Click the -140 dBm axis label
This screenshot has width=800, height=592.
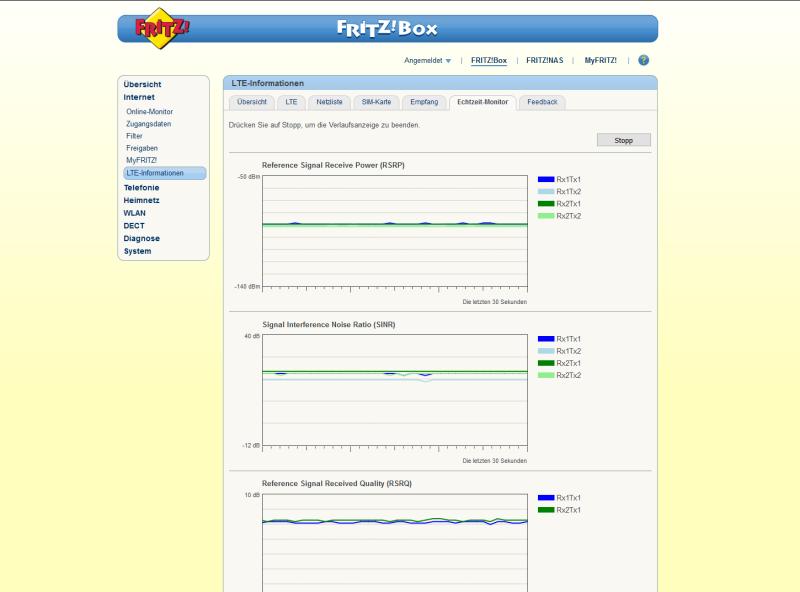(247, 286)
